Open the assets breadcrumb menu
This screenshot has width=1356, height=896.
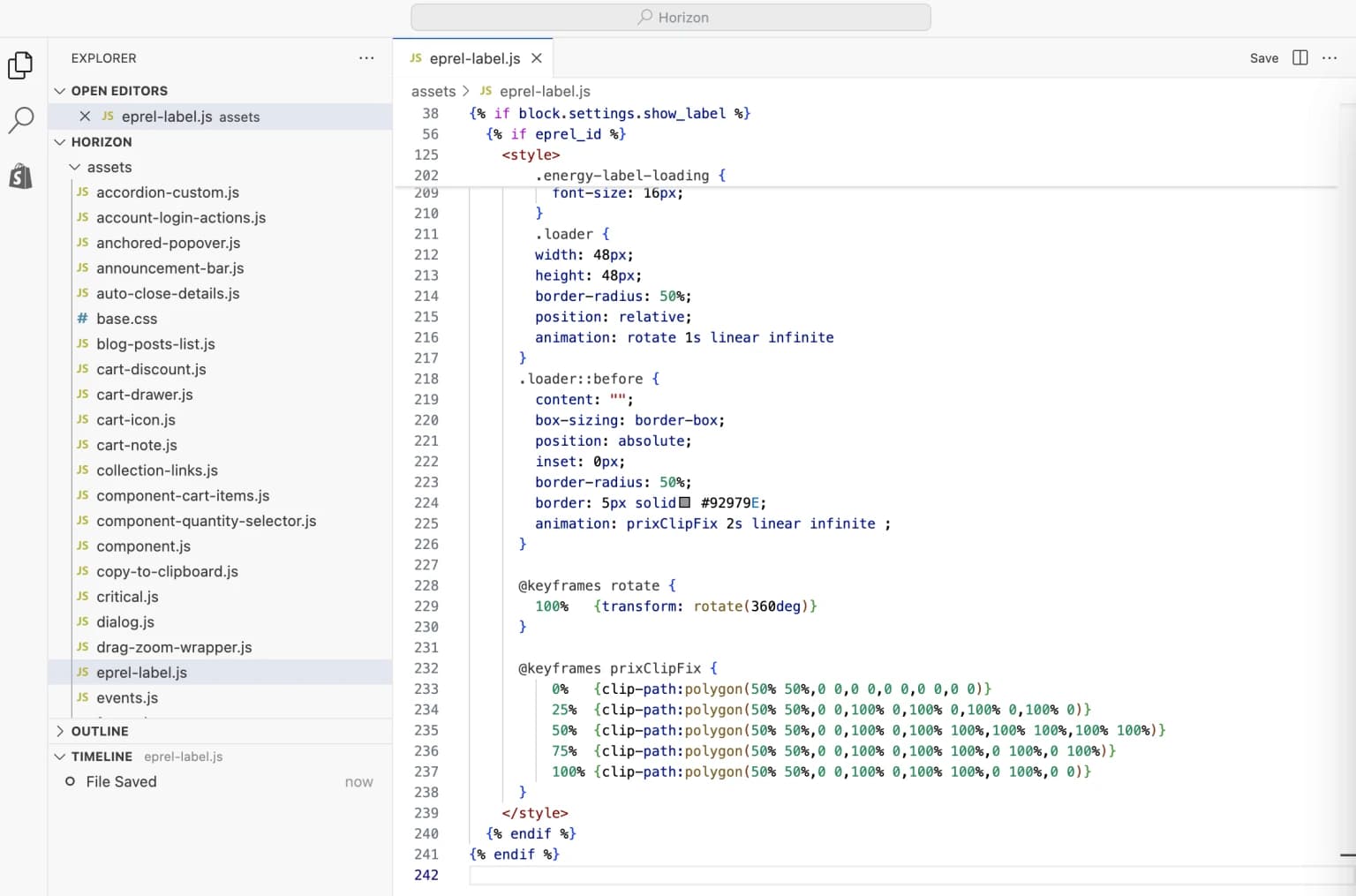point(433,91)
